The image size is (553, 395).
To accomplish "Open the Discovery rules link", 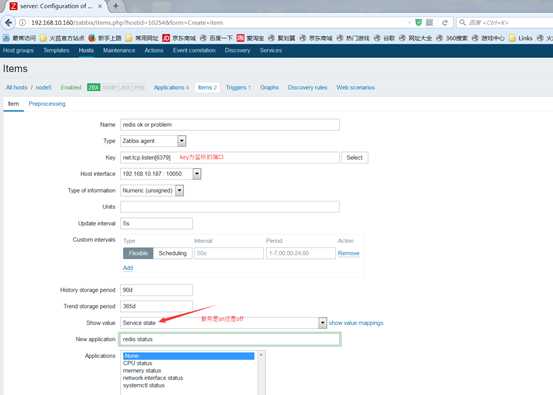I will point(307,87).
